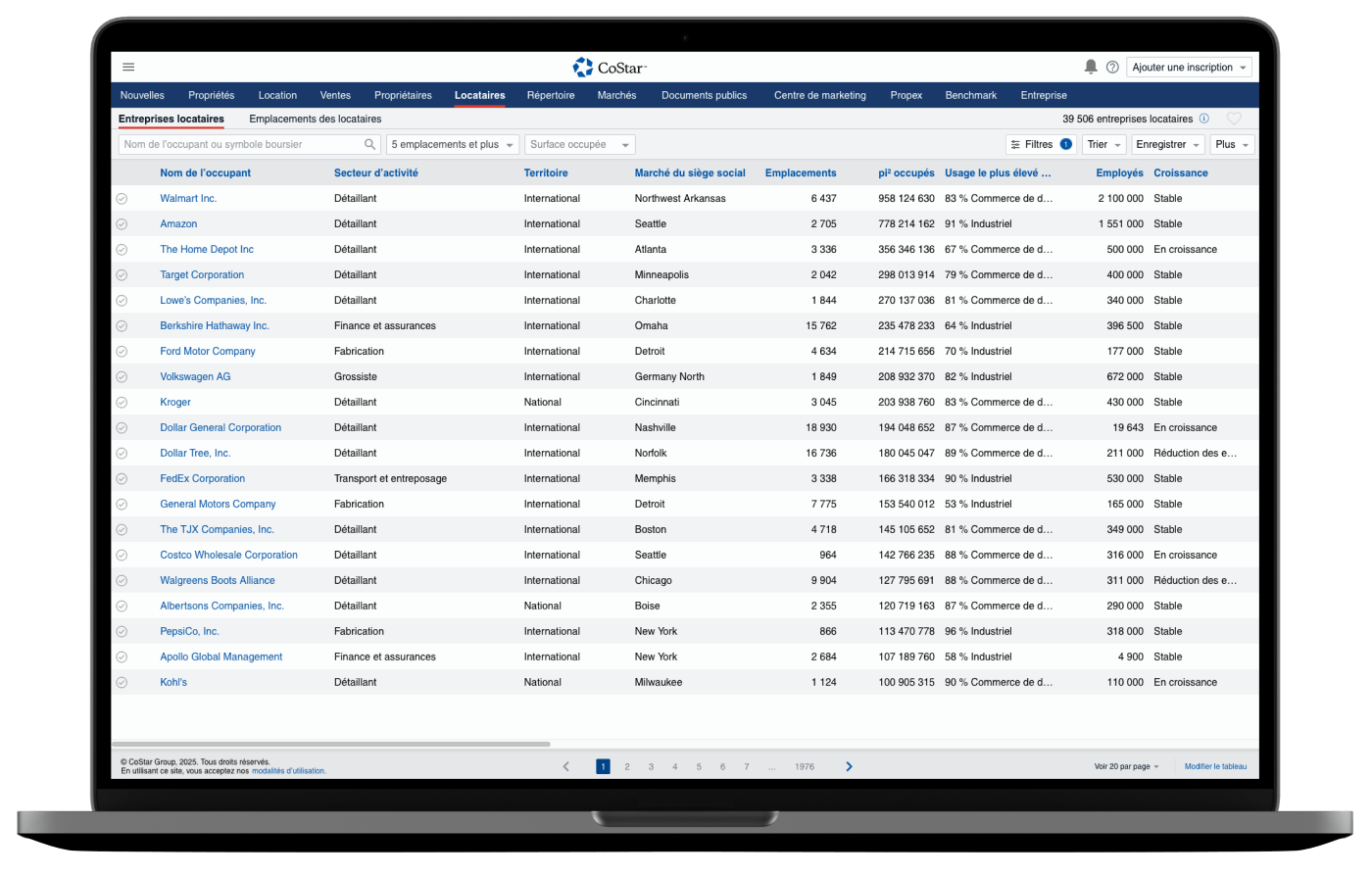Type in the occupant name search field
Viewport: 1372px width, 876px height.
(x=240, y=145)
